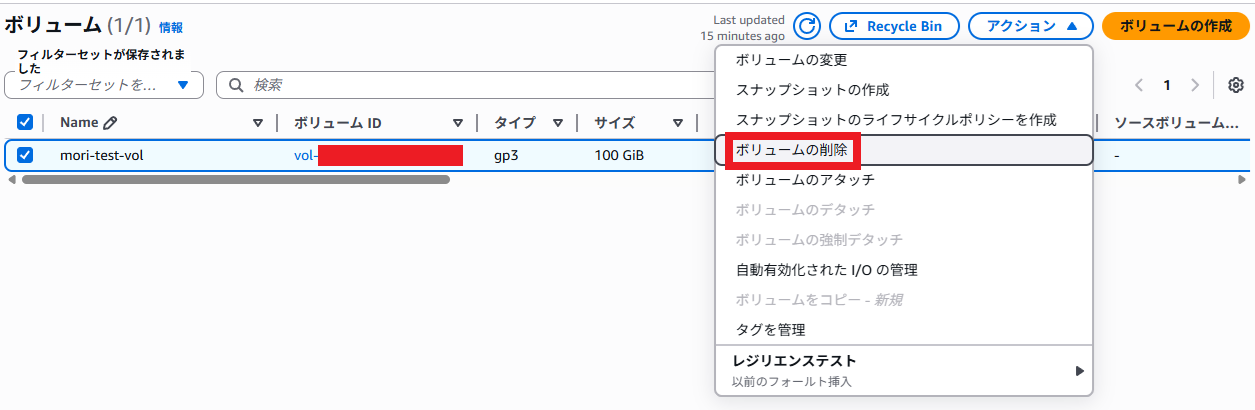Click the refresh icon button

tap(807, 27)
